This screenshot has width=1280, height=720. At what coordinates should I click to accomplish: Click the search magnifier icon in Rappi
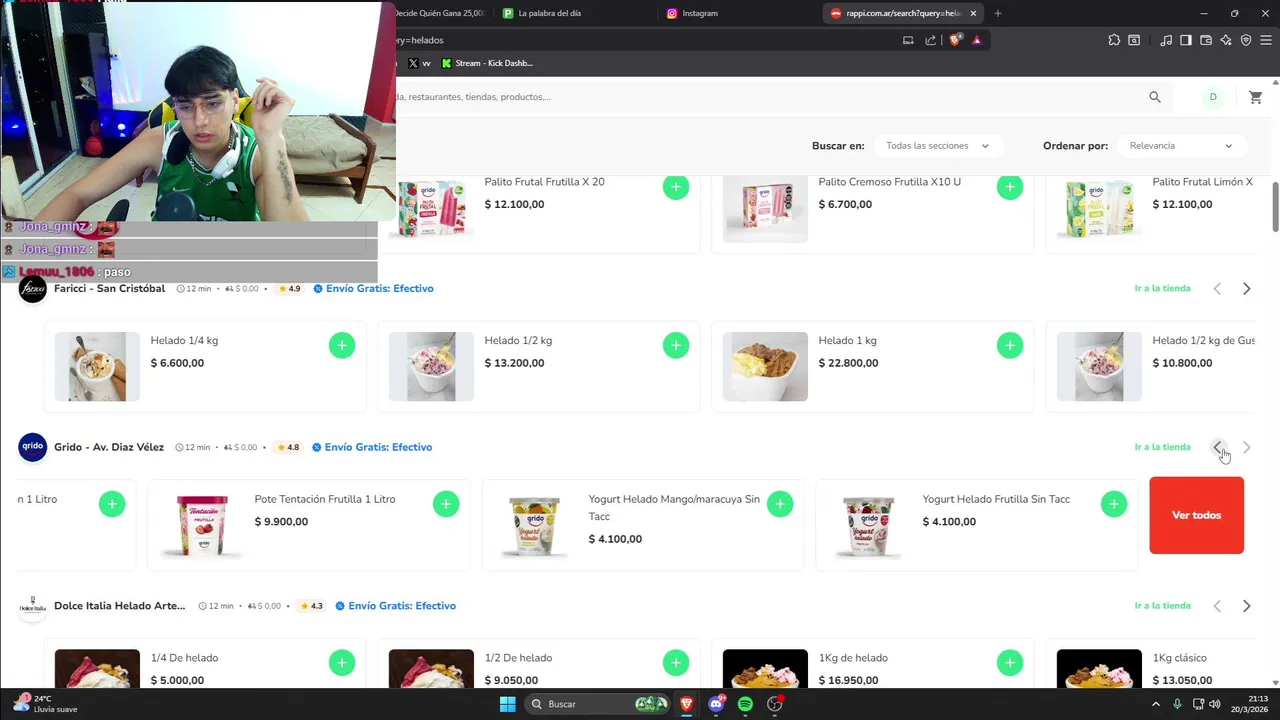pos(1155,97)
